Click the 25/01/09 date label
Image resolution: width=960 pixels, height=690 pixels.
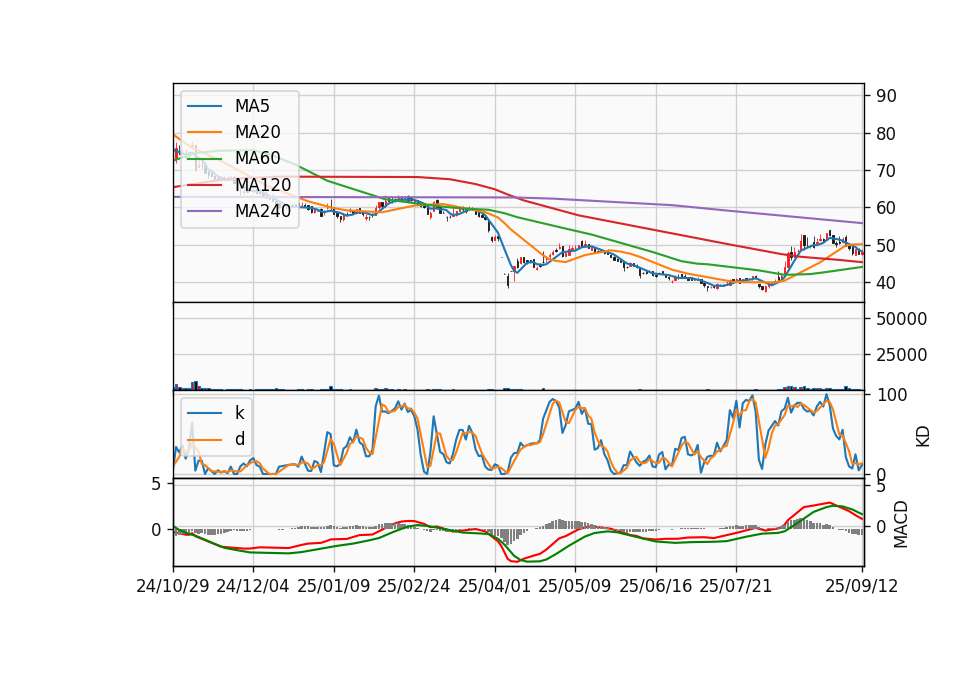(334, 586)
